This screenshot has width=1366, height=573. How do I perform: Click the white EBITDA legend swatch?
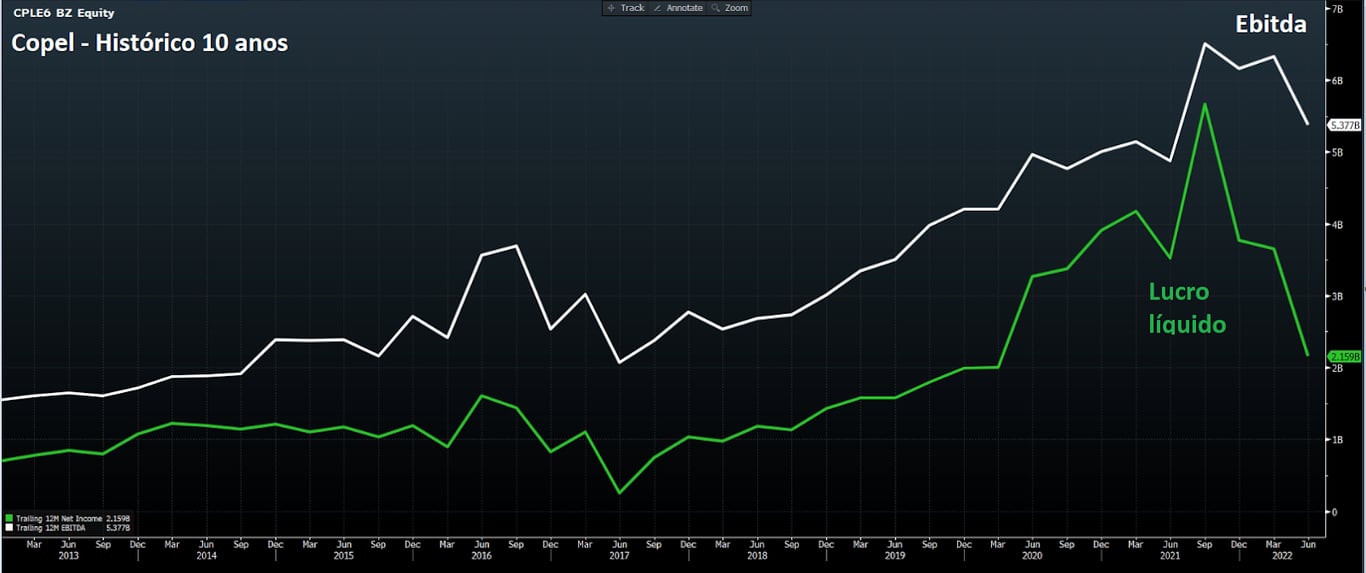(x=9, y=526)
